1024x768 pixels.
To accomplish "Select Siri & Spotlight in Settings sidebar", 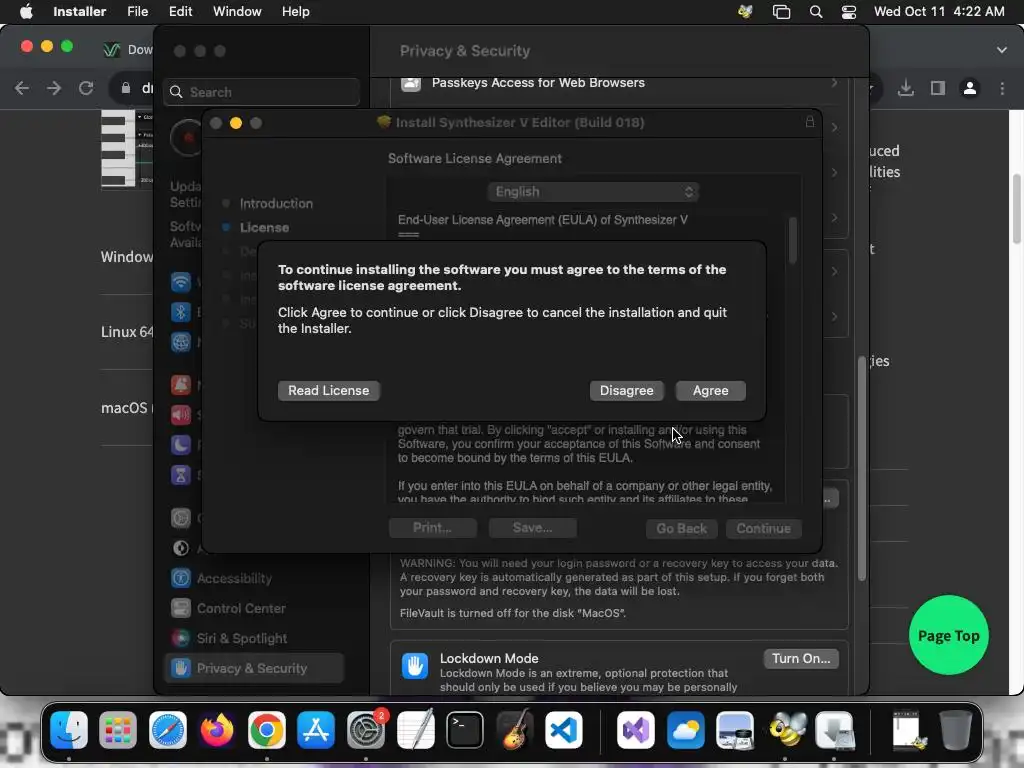I will click(x=255, y=638).
